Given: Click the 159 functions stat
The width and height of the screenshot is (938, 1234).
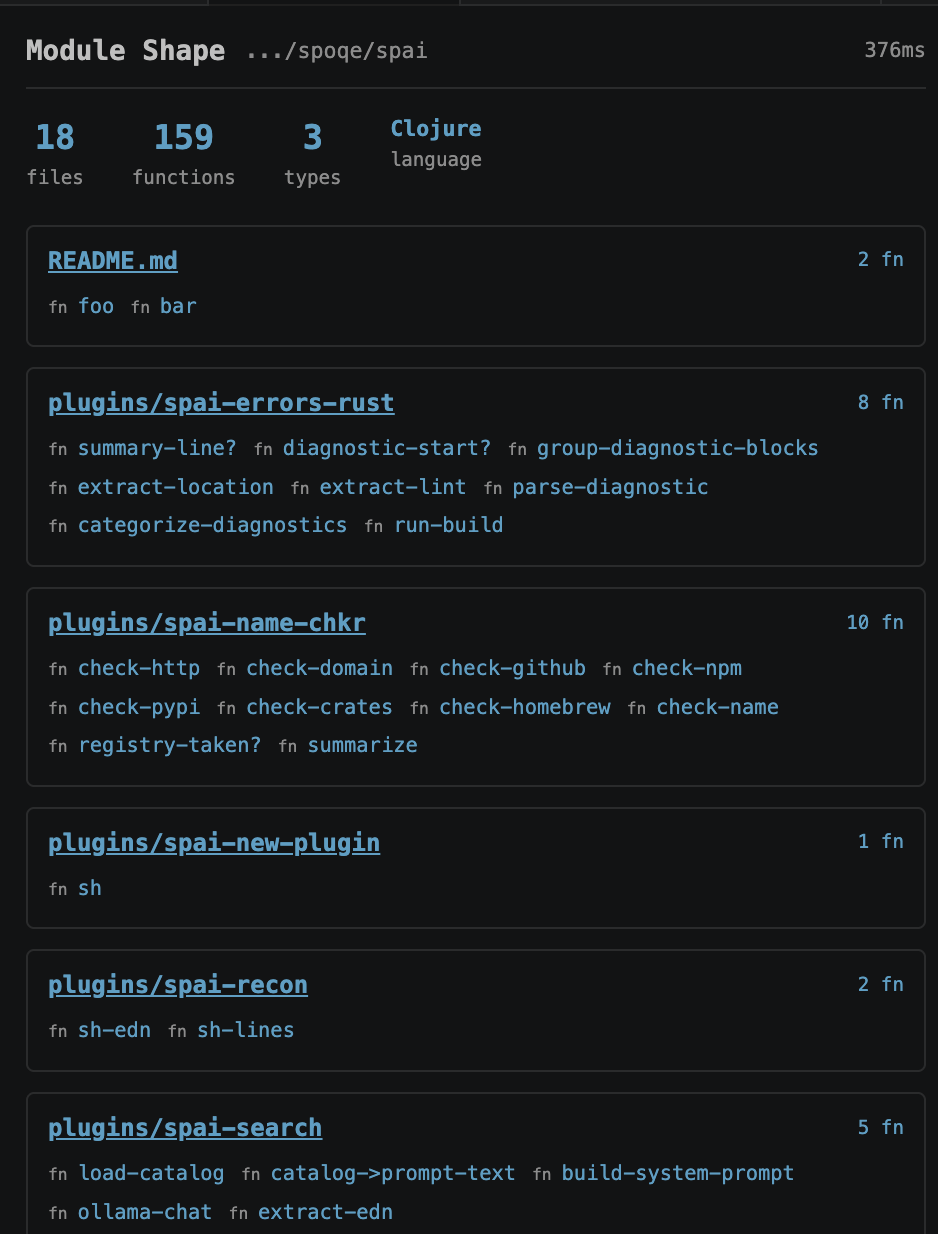Looking at the screenshot, I should click(184, 148).
